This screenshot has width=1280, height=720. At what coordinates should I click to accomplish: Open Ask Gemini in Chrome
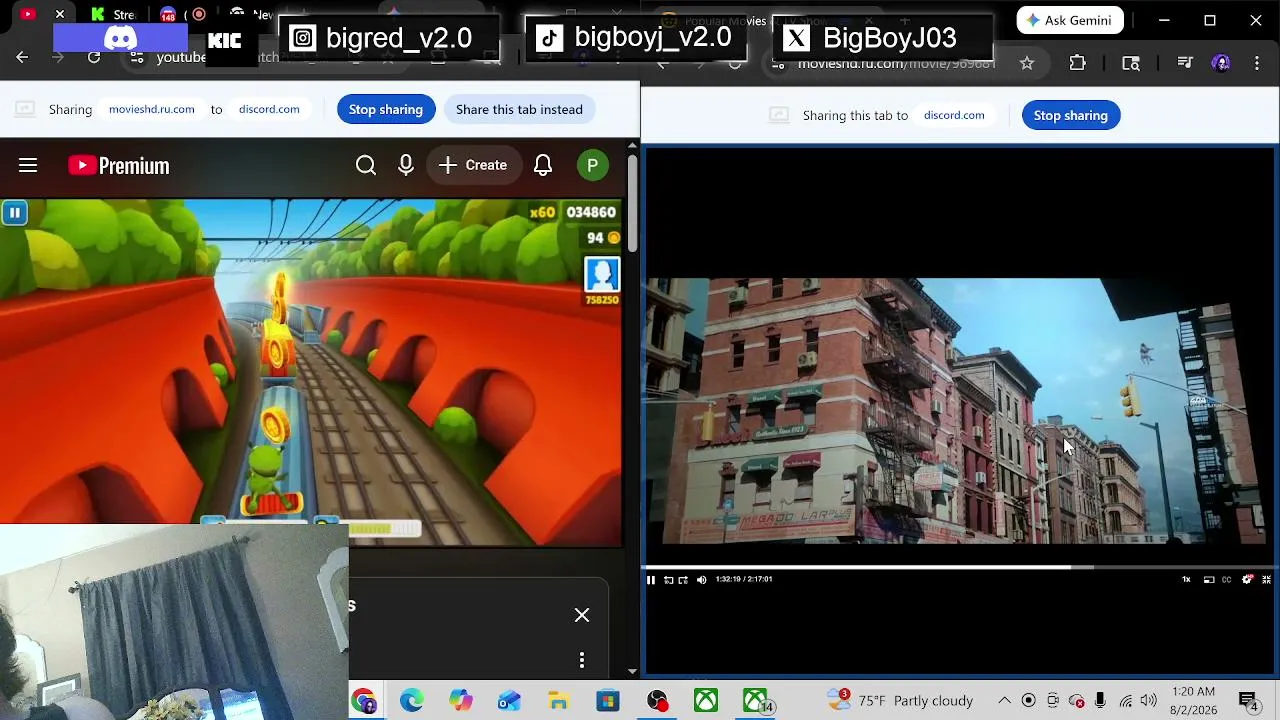pos(1070,20)
